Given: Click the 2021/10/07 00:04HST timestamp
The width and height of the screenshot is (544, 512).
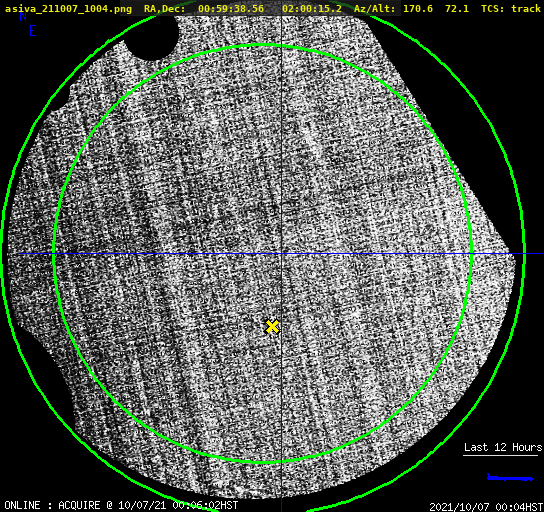Looking at the screenshot, I should [x=486, y=506].
